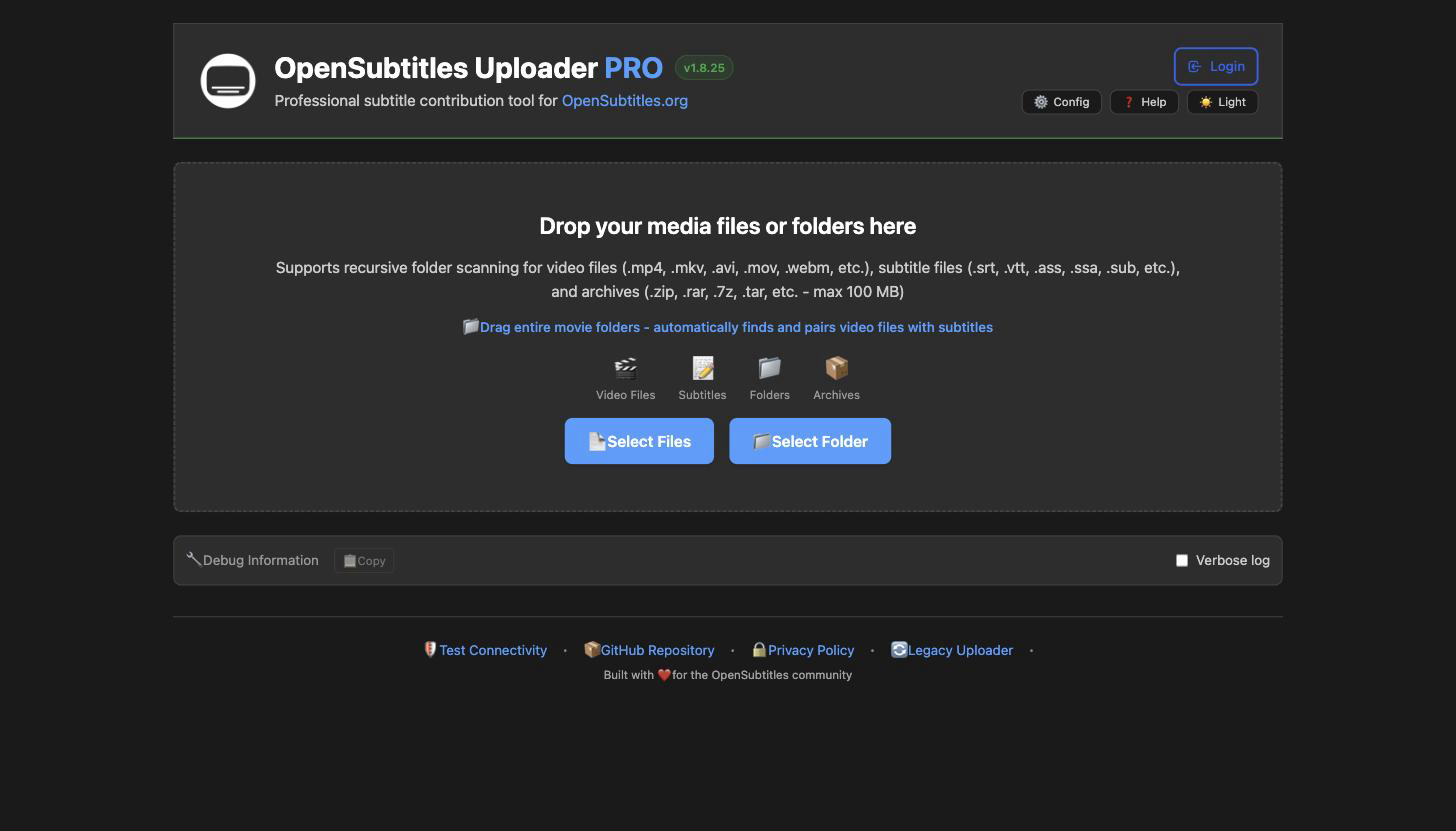This screenshot has width=1456, height=831.
Task: Click the Archives label
Action: [836, 395]
